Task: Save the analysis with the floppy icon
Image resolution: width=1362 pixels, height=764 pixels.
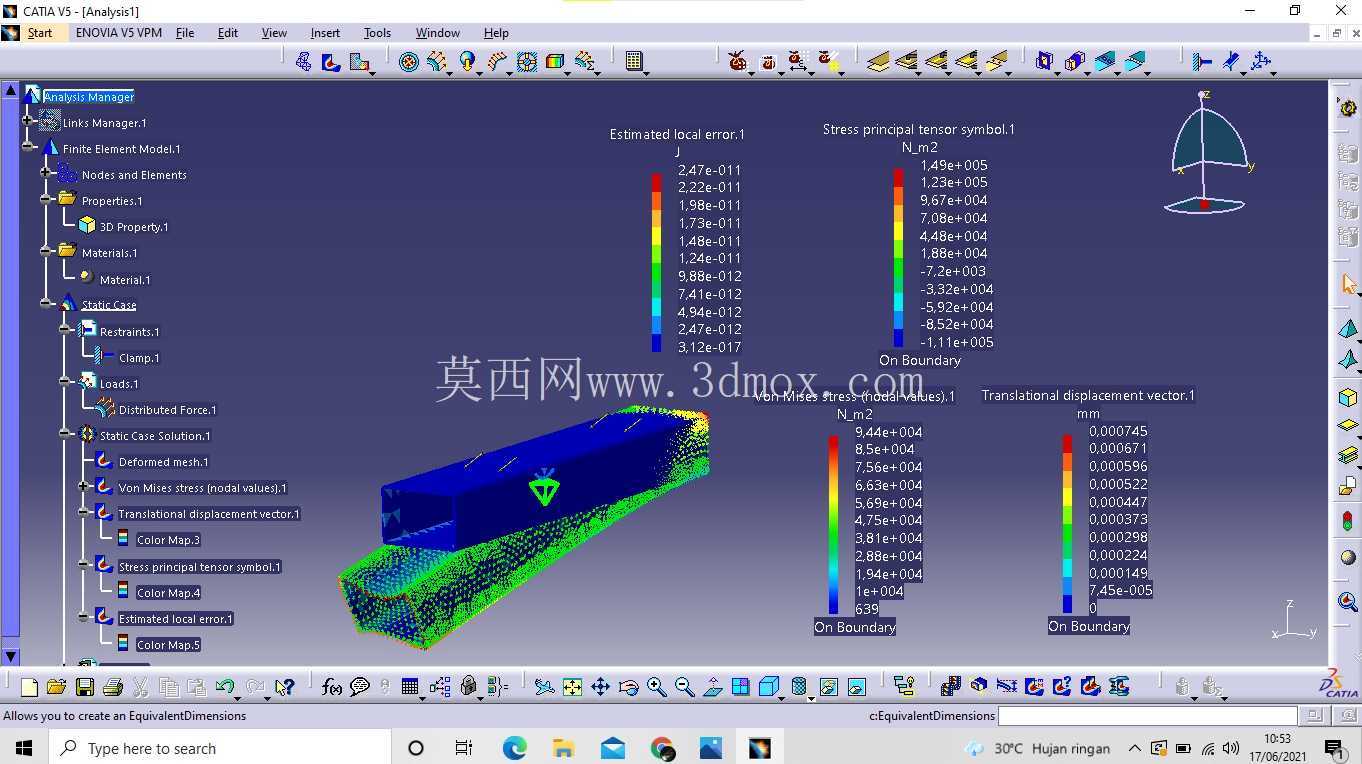Action: click(x=85, y=687)
